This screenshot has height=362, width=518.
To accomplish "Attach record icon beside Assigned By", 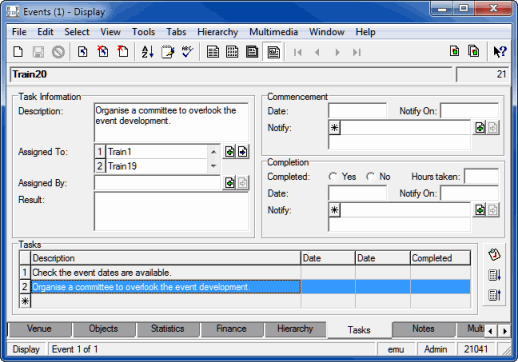I will (229, 183).
